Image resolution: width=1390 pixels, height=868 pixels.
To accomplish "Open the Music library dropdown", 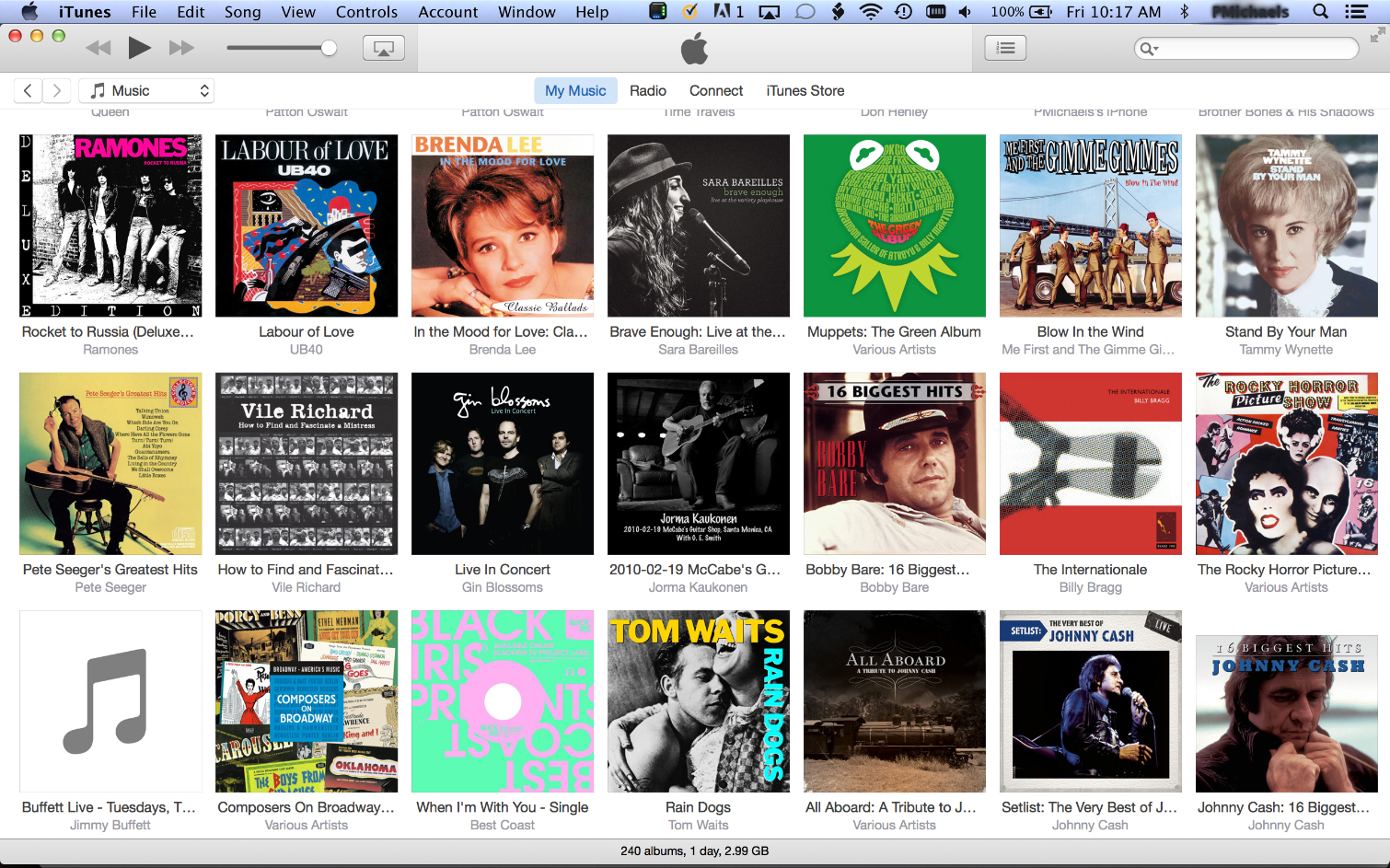I will [146, 90].
